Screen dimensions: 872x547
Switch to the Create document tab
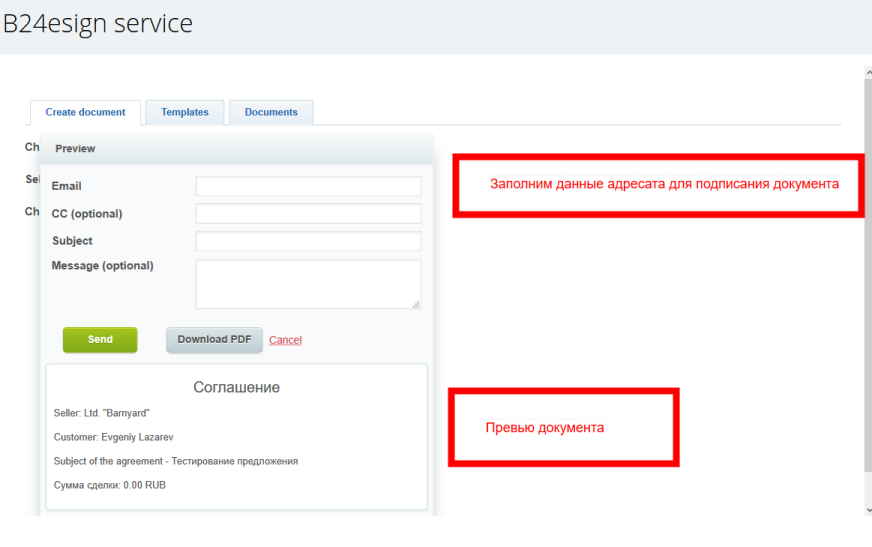pyautogui.click(x=85, y=112)
